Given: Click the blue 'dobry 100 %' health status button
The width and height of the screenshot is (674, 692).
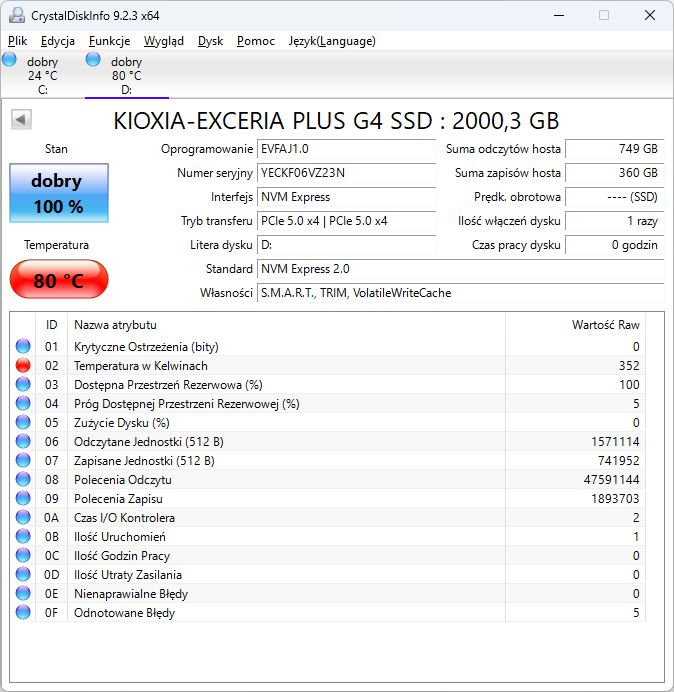Looking at the screenshot, I should click(x=59, y=193).
